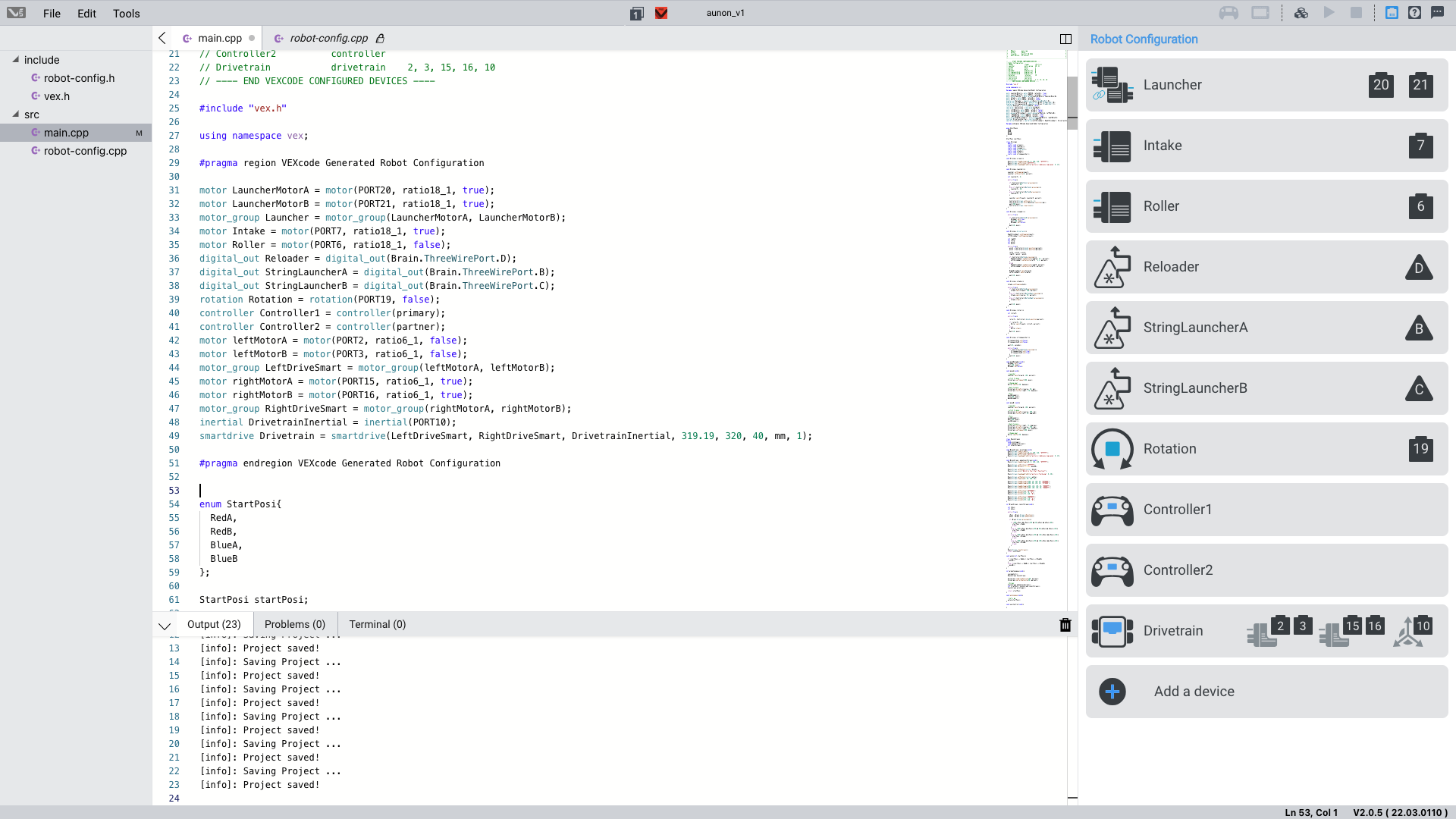
Task: Click the controller status icon in toolbar
Action: pos(1228,13)
